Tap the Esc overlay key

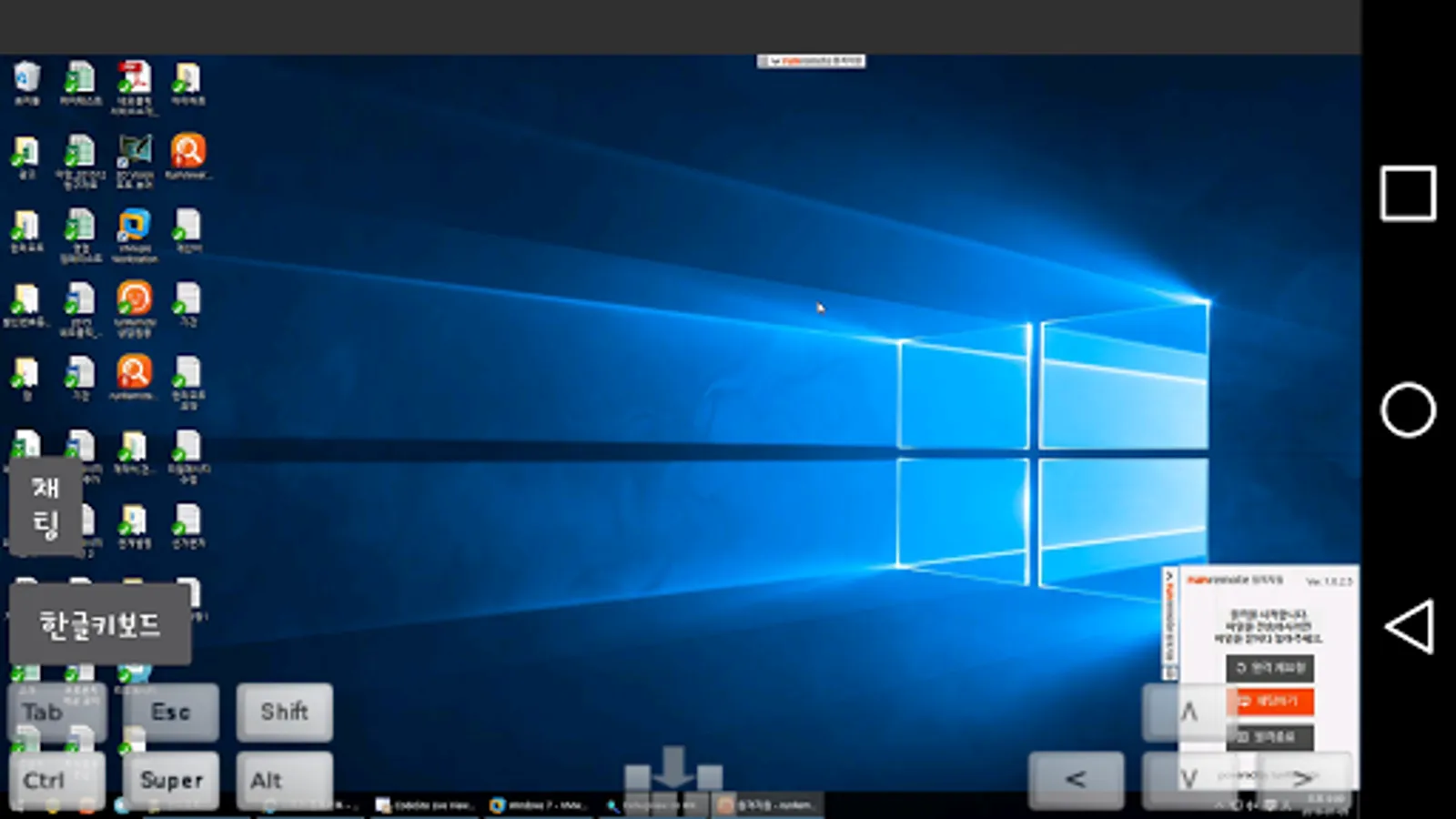171,712
